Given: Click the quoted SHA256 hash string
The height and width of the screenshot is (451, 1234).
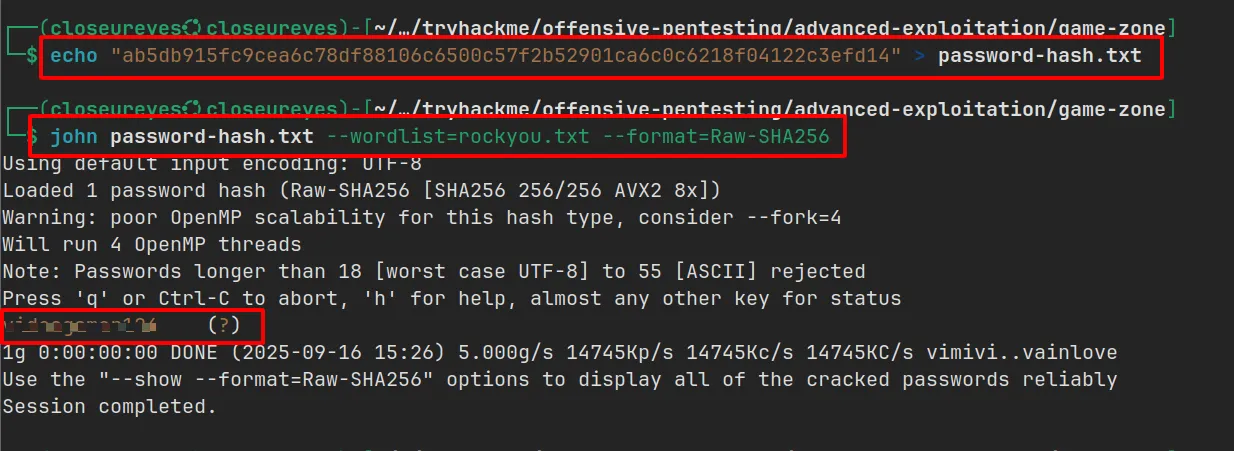Looking at the screenshot, I should tap(505, 55).
